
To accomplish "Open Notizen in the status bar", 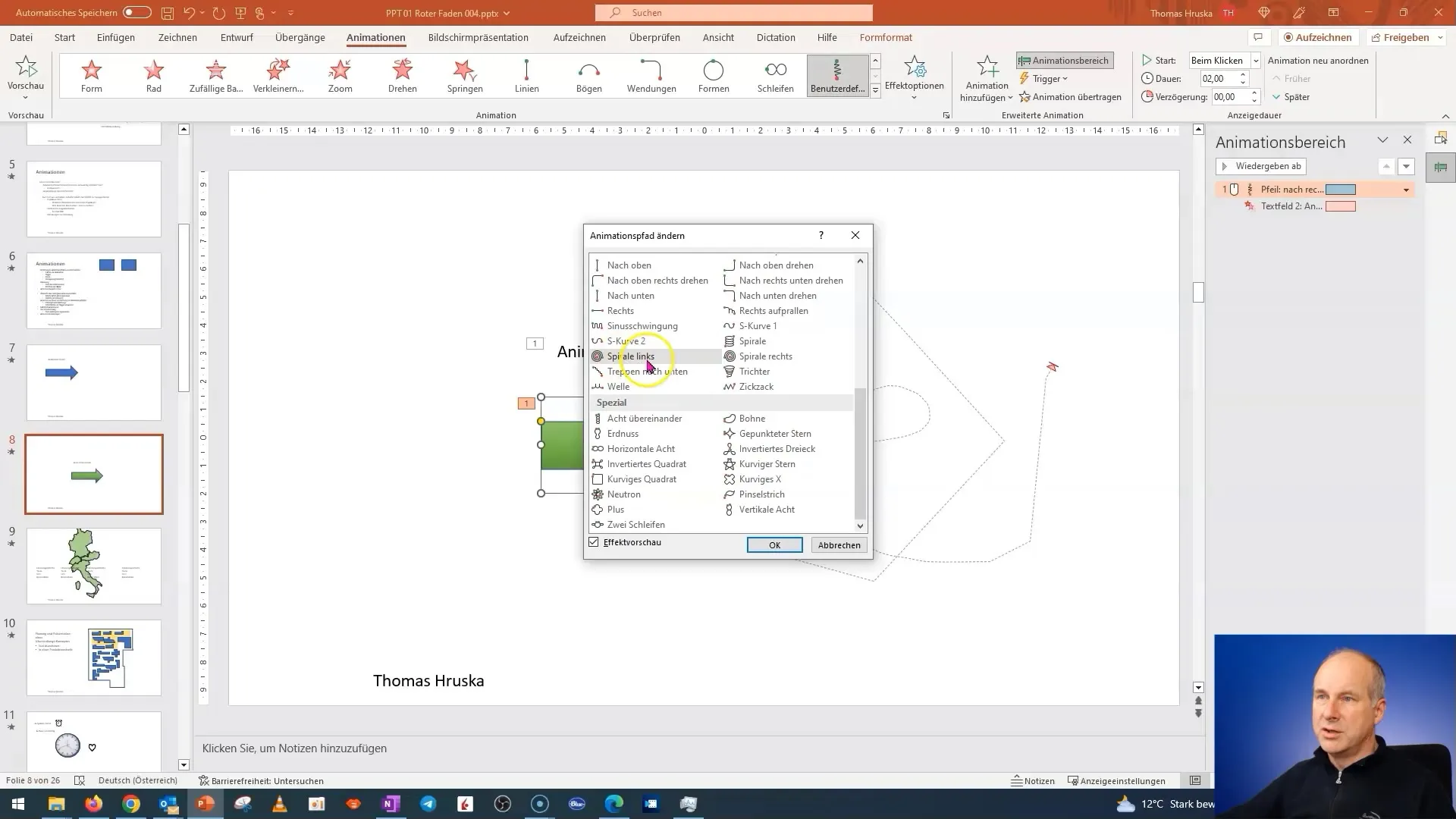I will tap(1033, 781).
